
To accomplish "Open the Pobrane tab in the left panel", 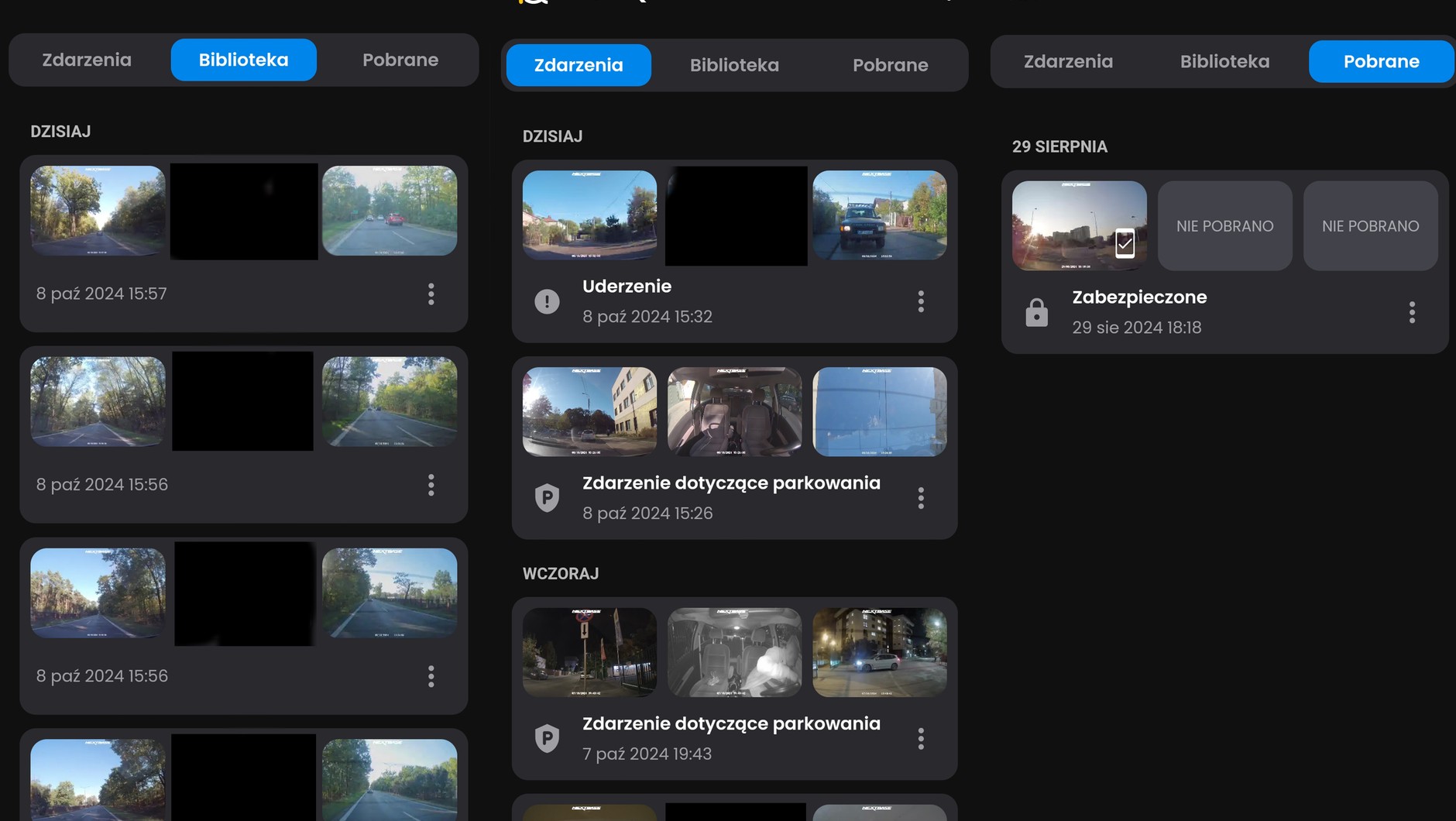I will [x=400, y=60].
